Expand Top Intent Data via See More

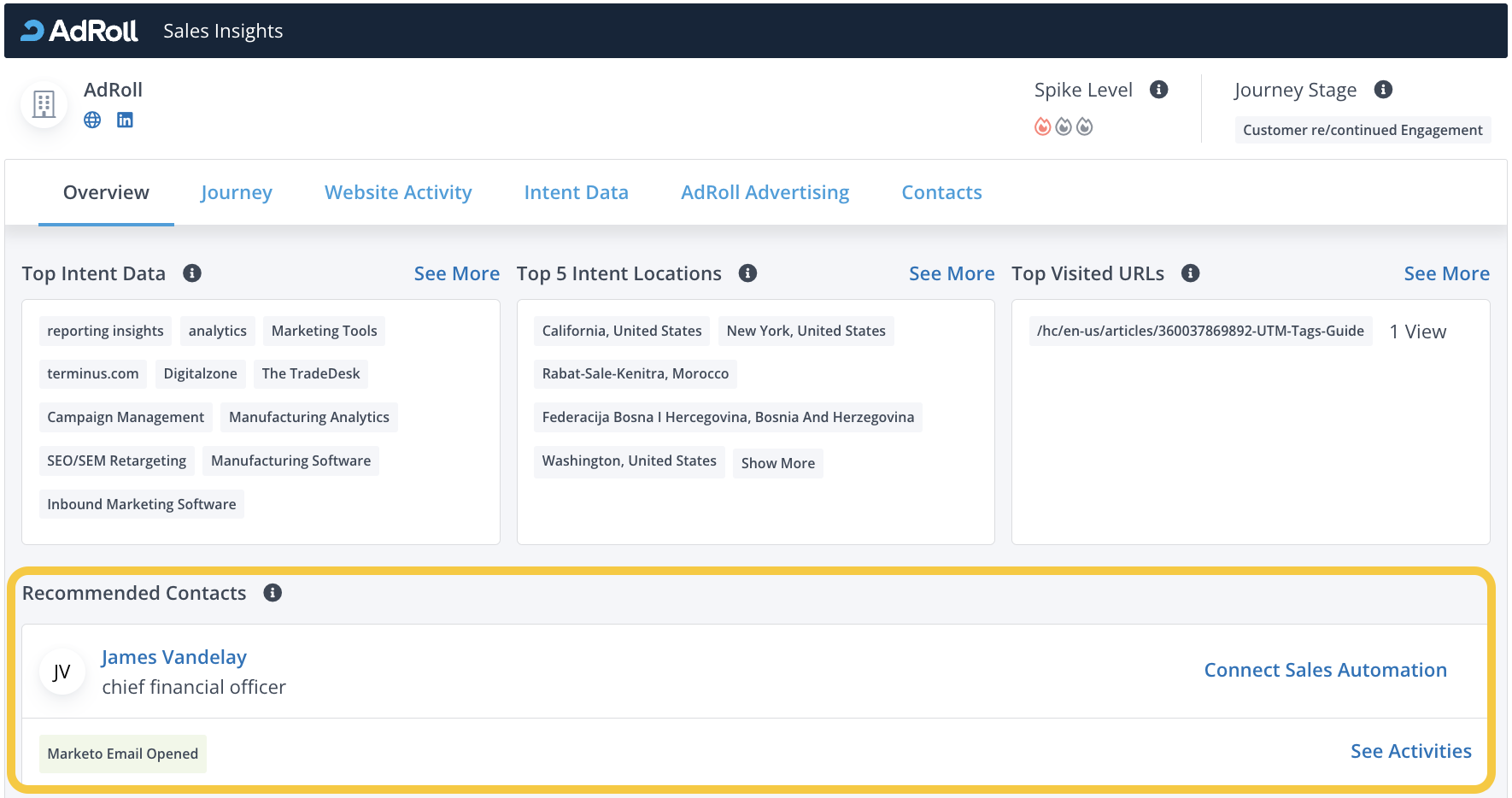click(456, 273)
